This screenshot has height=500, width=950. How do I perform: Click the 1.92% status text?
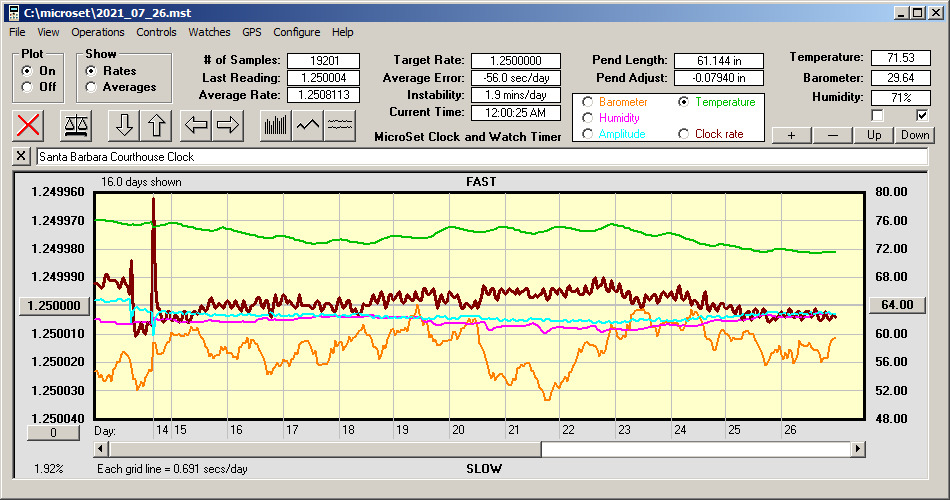pyautogui.click(x=48, y=468)
